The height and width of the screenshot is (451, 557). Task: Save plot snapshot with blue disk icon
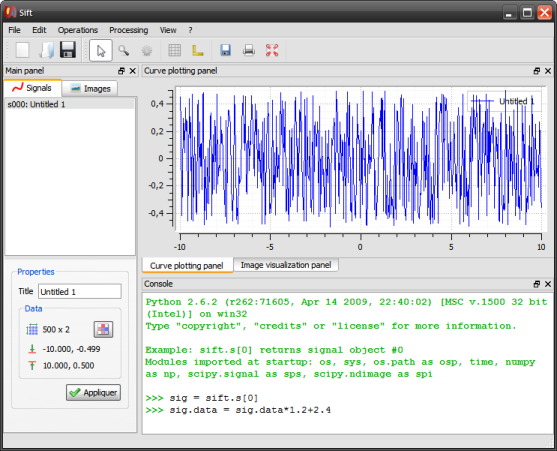tap(226, 50)
